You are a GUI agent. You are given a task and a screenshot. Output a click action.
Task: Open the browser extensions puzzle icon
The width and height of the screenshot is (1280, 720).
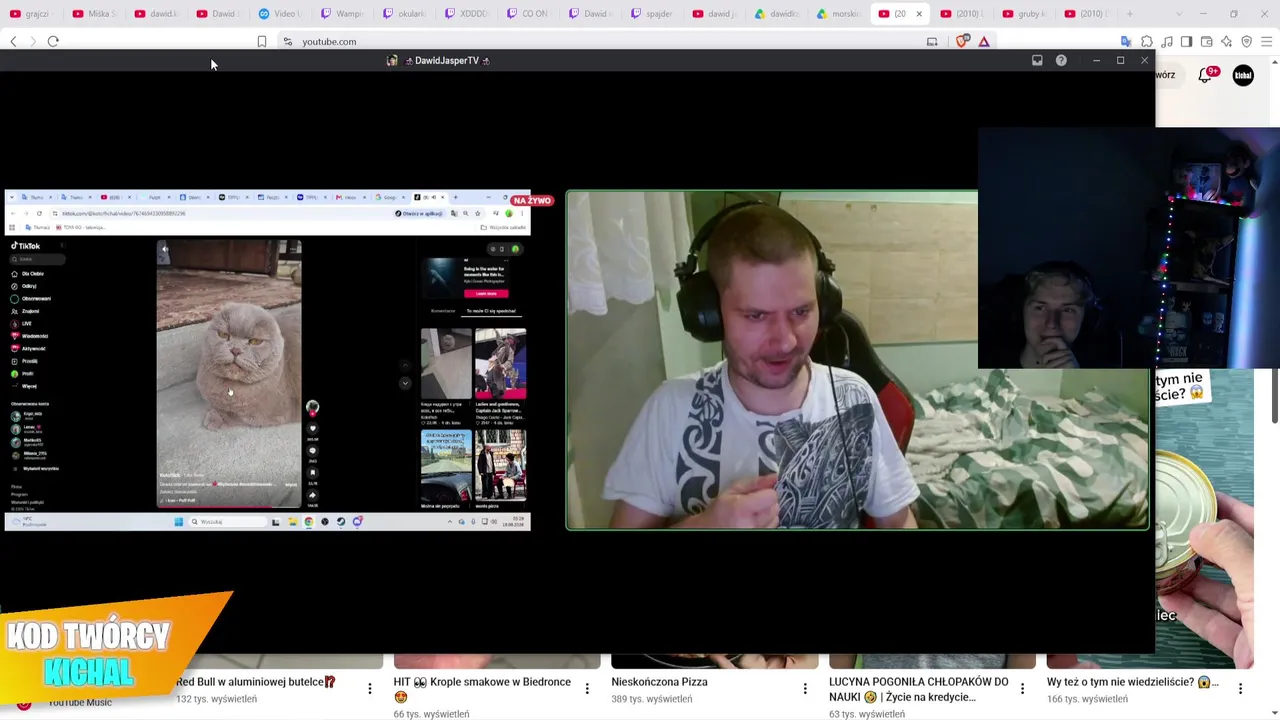(x=1146, y=41)
